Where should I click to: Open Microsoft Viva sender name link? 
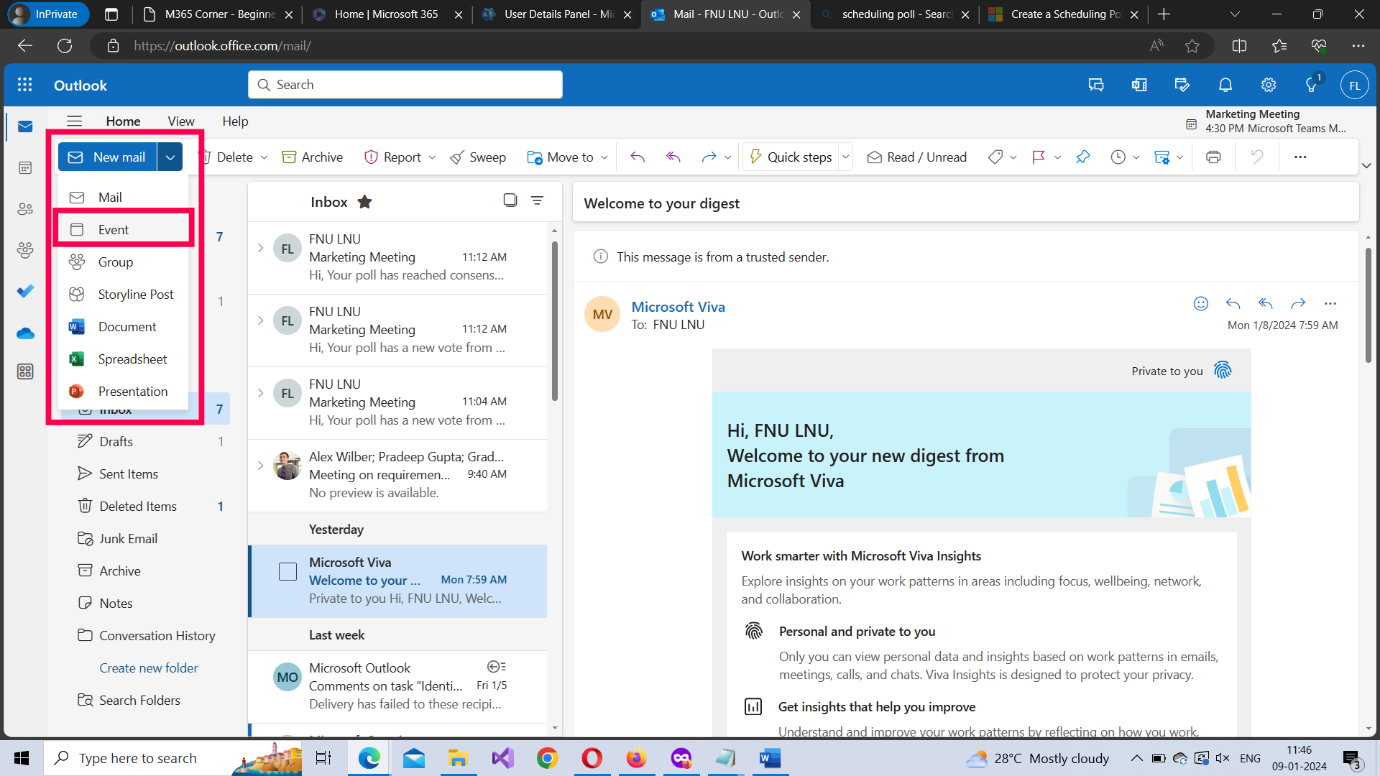[x=678, y=307]
